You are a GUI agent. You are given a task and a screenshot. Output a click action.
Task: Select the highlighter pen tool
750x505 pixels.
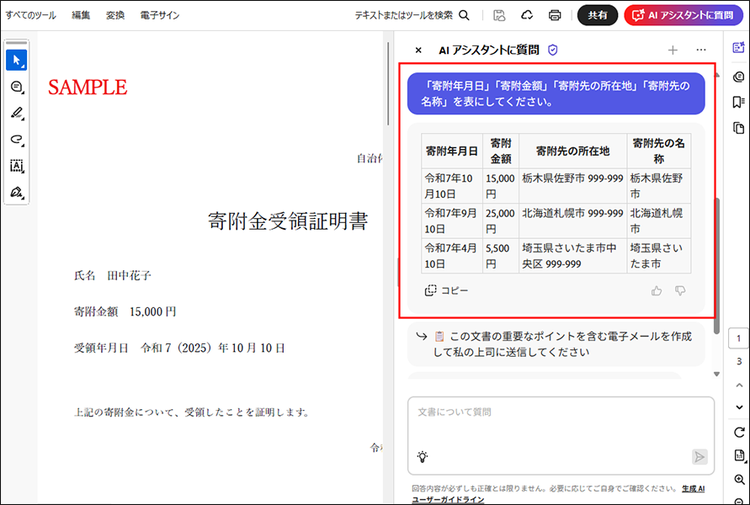16,113
